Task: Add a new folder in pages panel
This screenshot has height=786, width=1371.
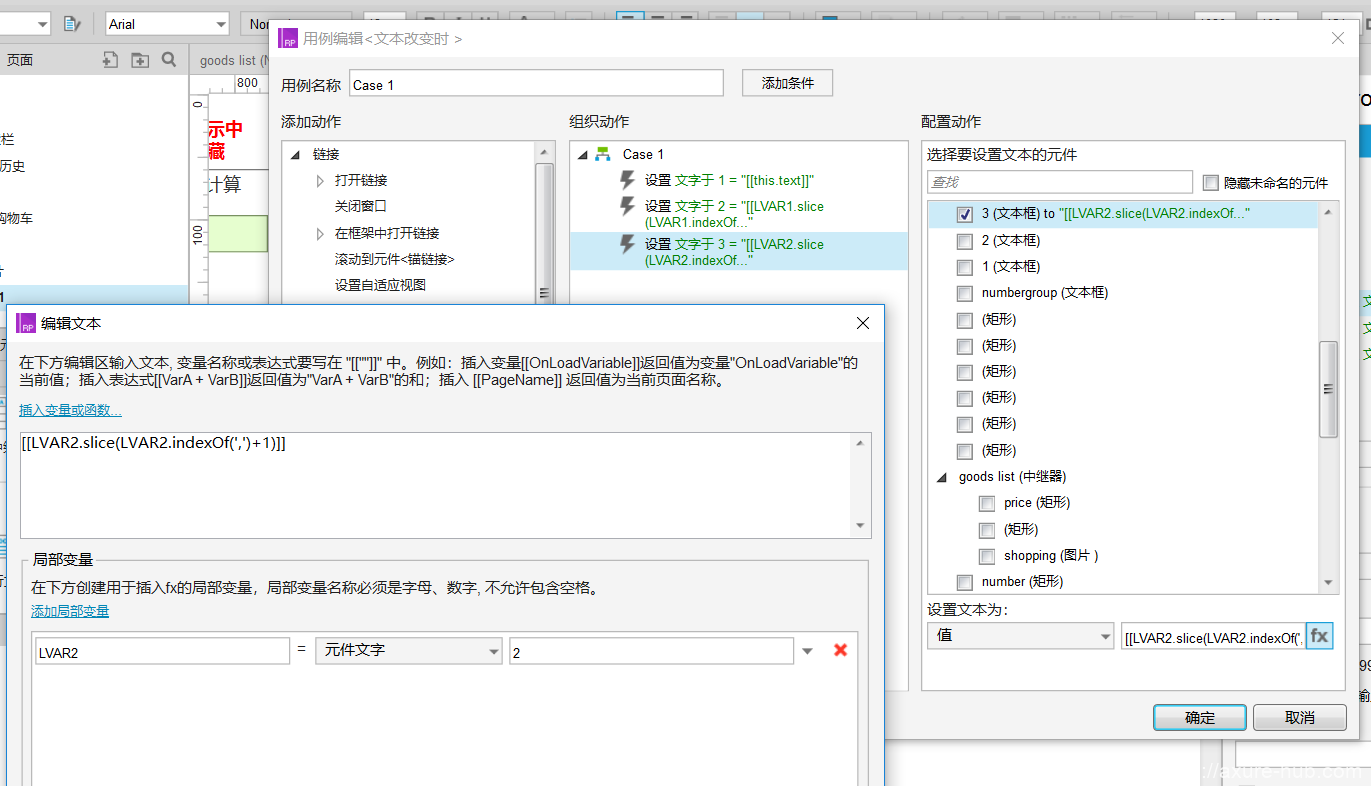Action: point(140,60)
